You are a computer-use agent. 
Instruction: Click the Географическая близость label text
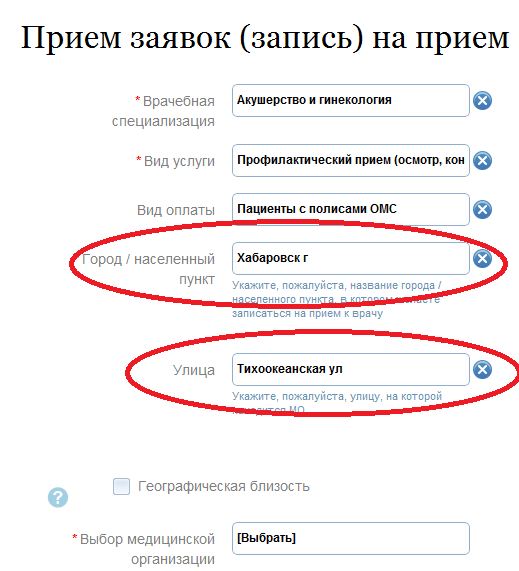(x=224, y=487)
